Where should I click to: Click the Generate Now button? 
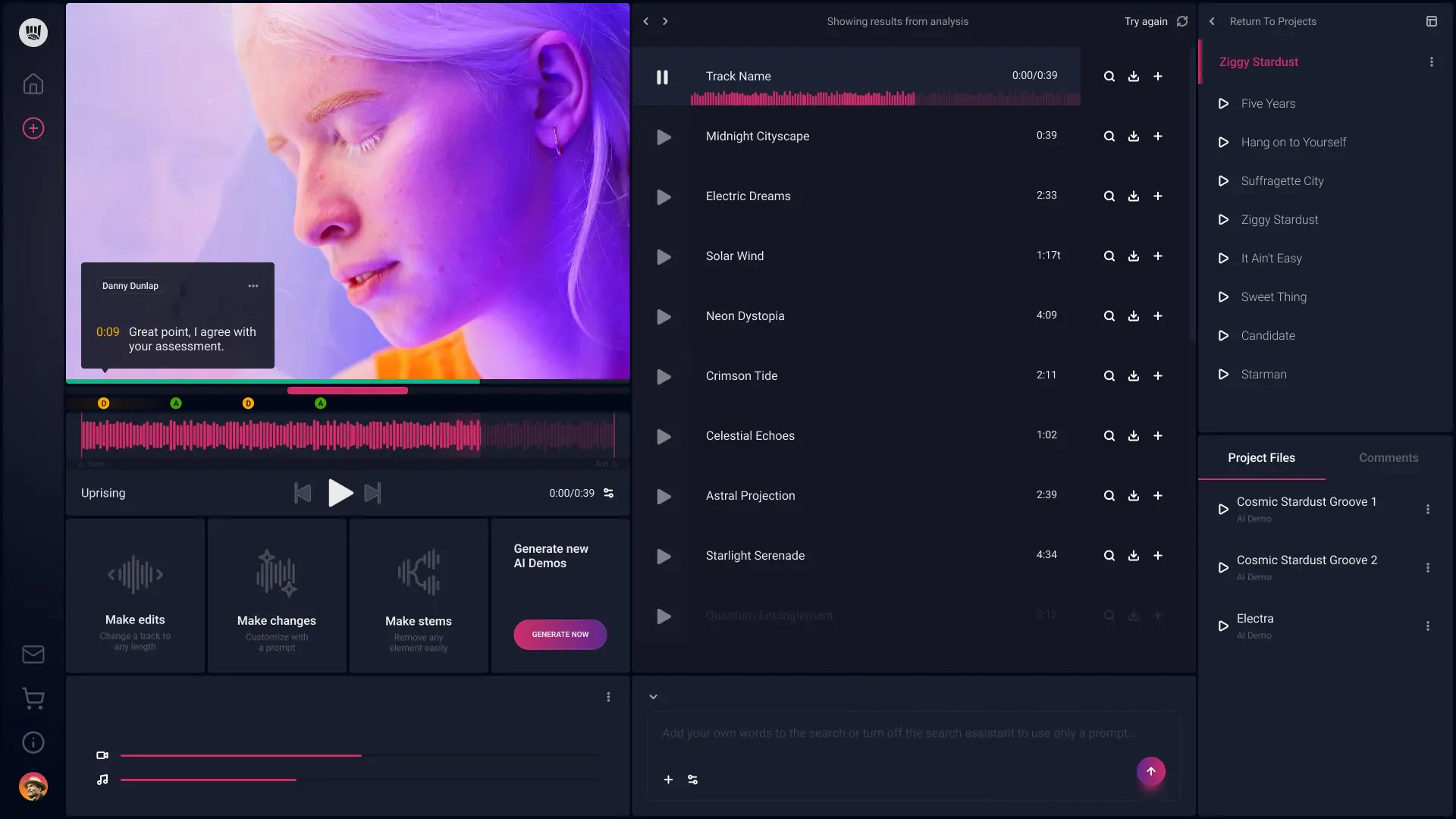click(x=560, y=635)
